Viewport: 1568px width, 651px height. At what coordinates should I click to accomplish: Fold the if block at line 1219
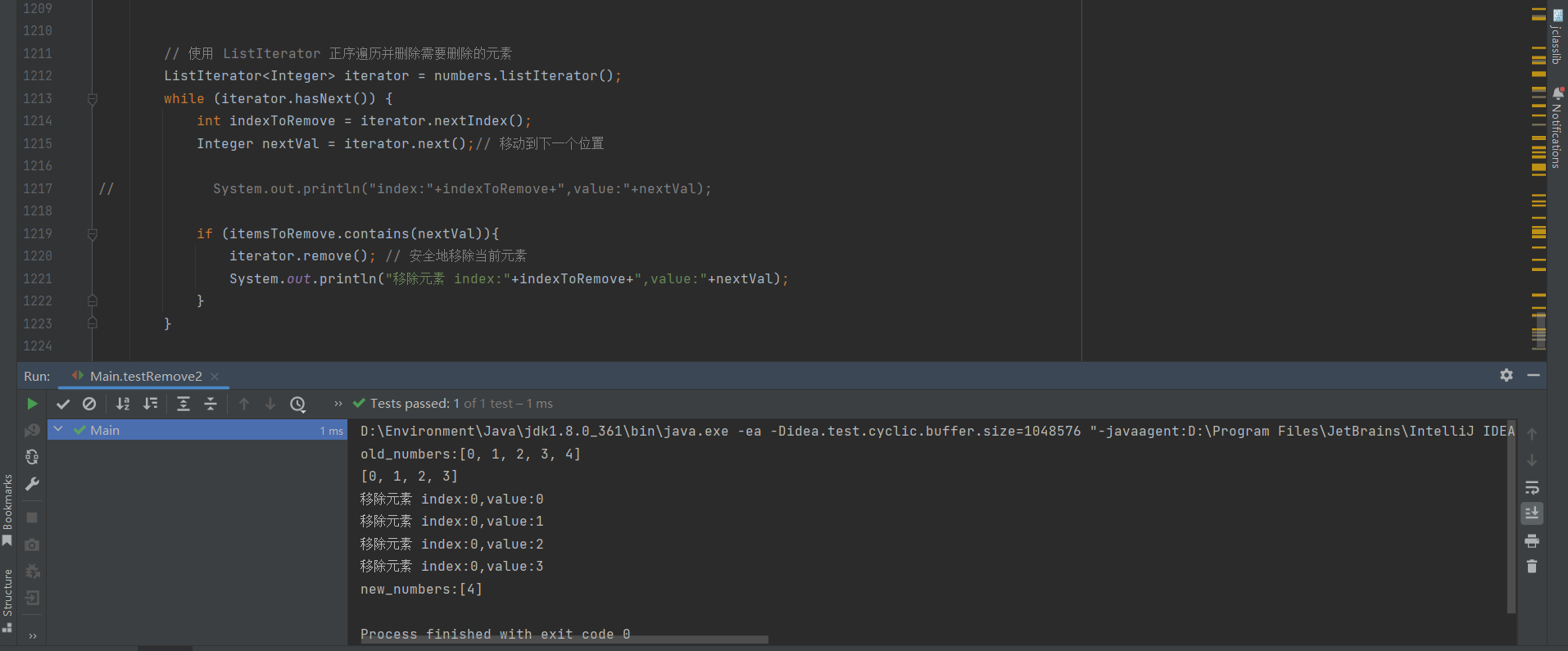pos(93,234)
